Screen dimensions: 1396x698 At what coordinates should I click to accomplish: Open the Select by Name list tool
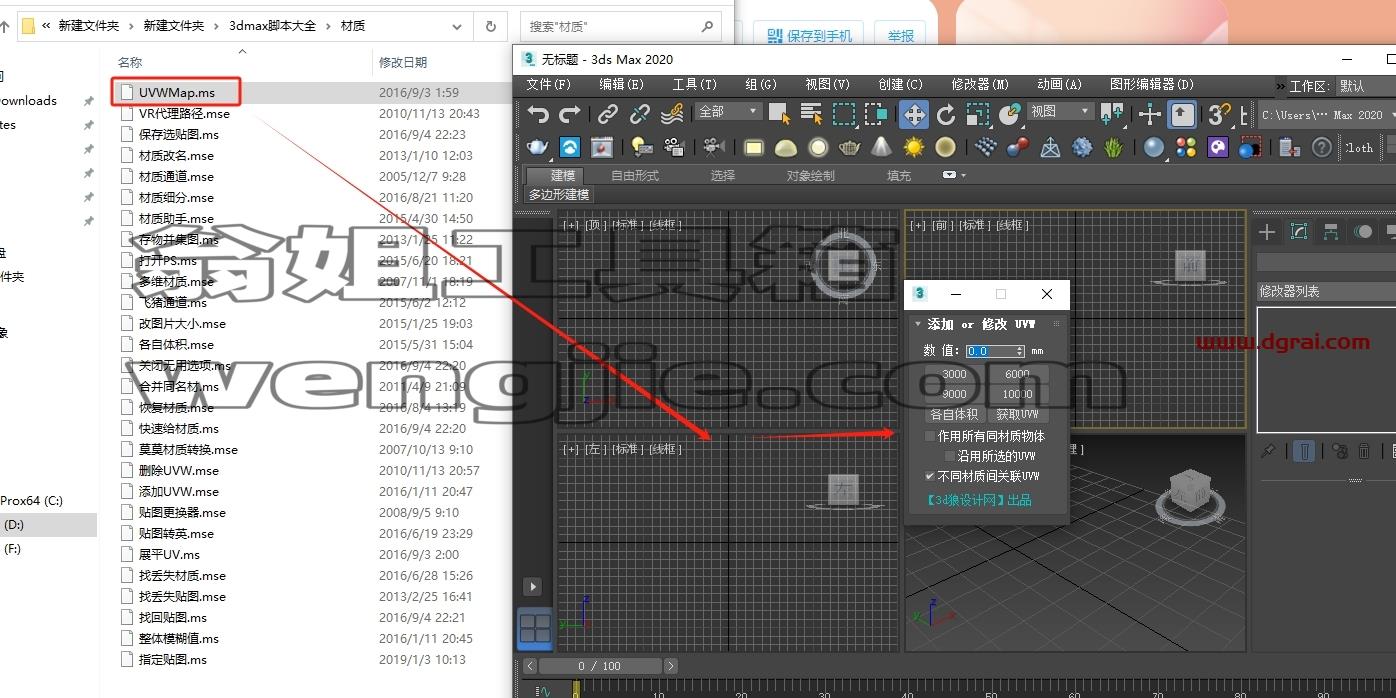811,114
